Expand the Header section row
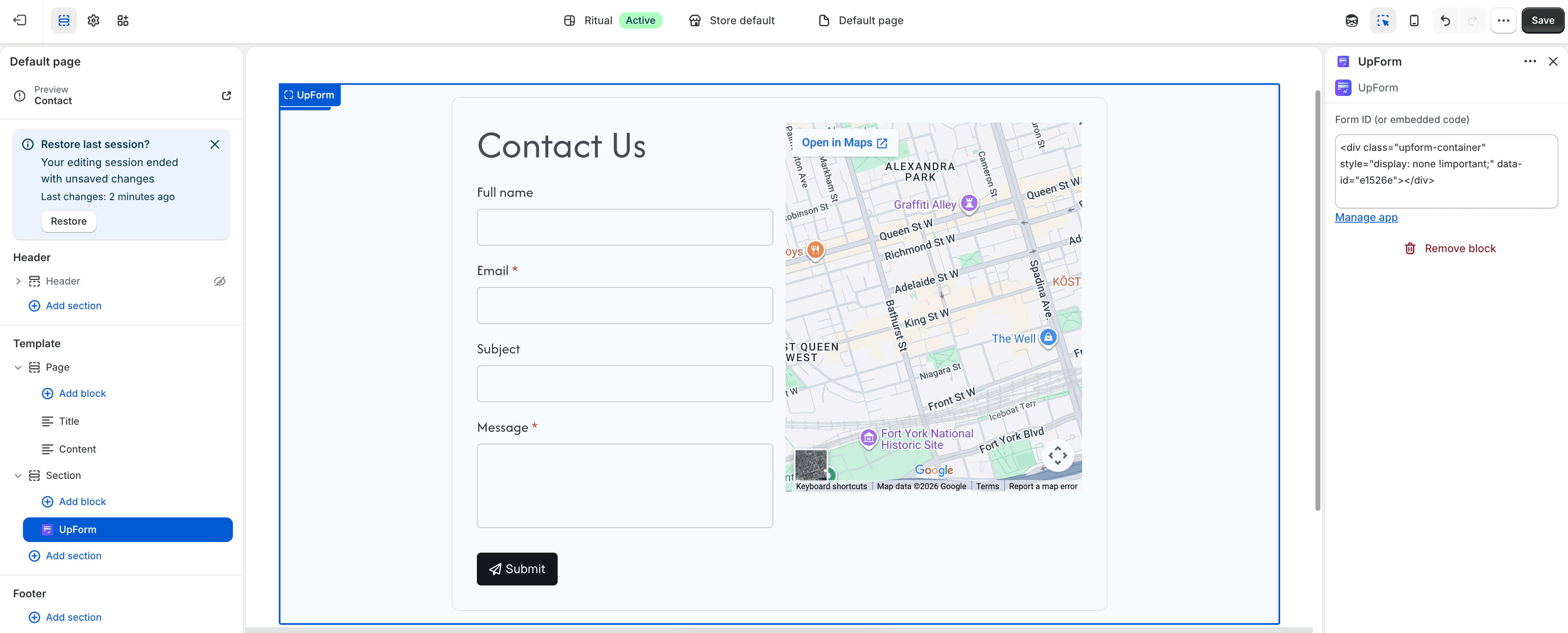 point(18,280)
